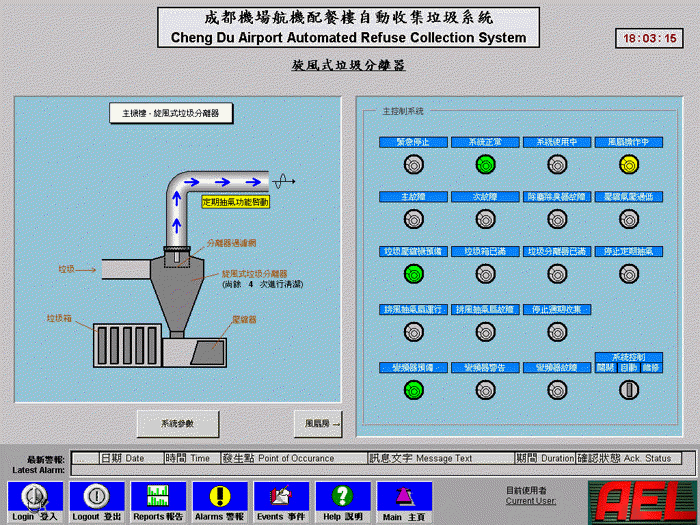Toggle the 緊急停止 emergency stop indicator
Image resolution: width=700 pixels, height=525 pixels.
click(x=413, y=164)
